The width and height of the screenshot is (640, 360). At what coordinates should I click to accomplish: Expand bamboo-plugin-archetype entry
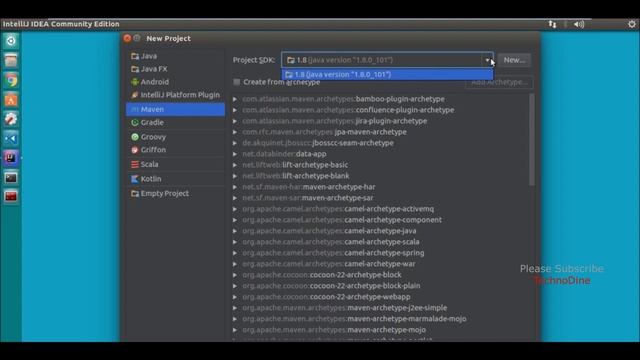click(x=235, y=99)
